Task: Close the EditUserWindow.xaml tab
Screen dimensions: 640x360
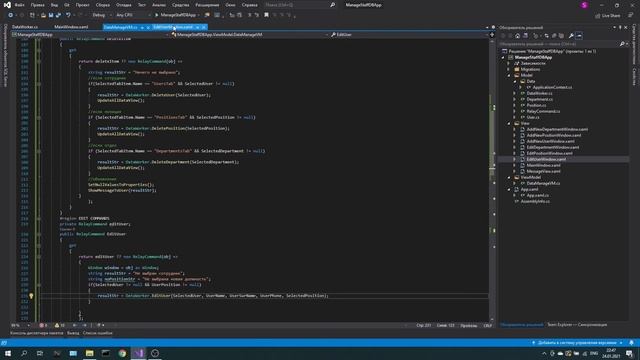Action: pyautogui.click(x=204, y=27)
